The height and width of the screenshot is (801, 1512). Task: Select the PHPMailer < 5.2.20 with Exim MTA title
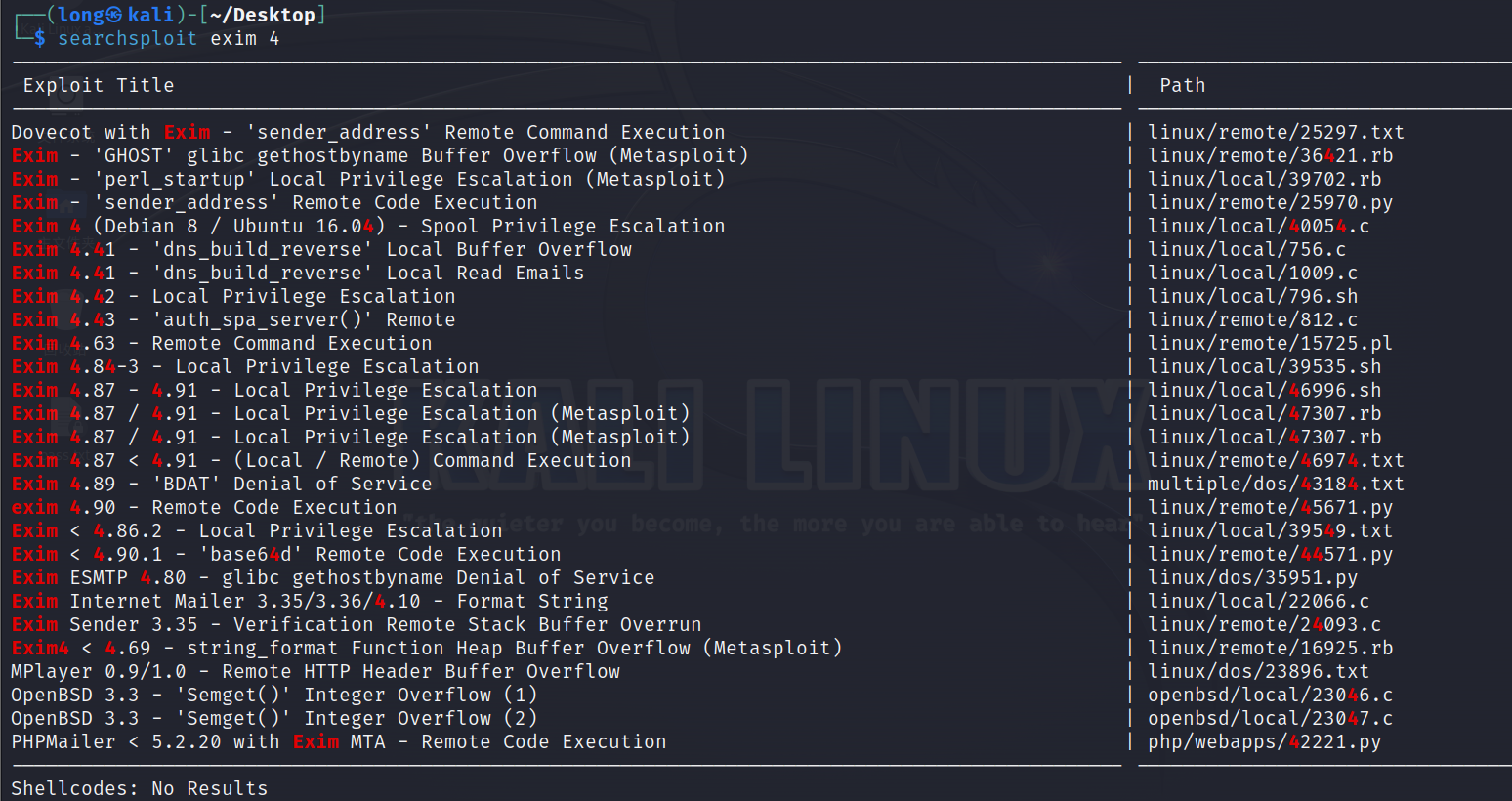[x=339, y=741]
